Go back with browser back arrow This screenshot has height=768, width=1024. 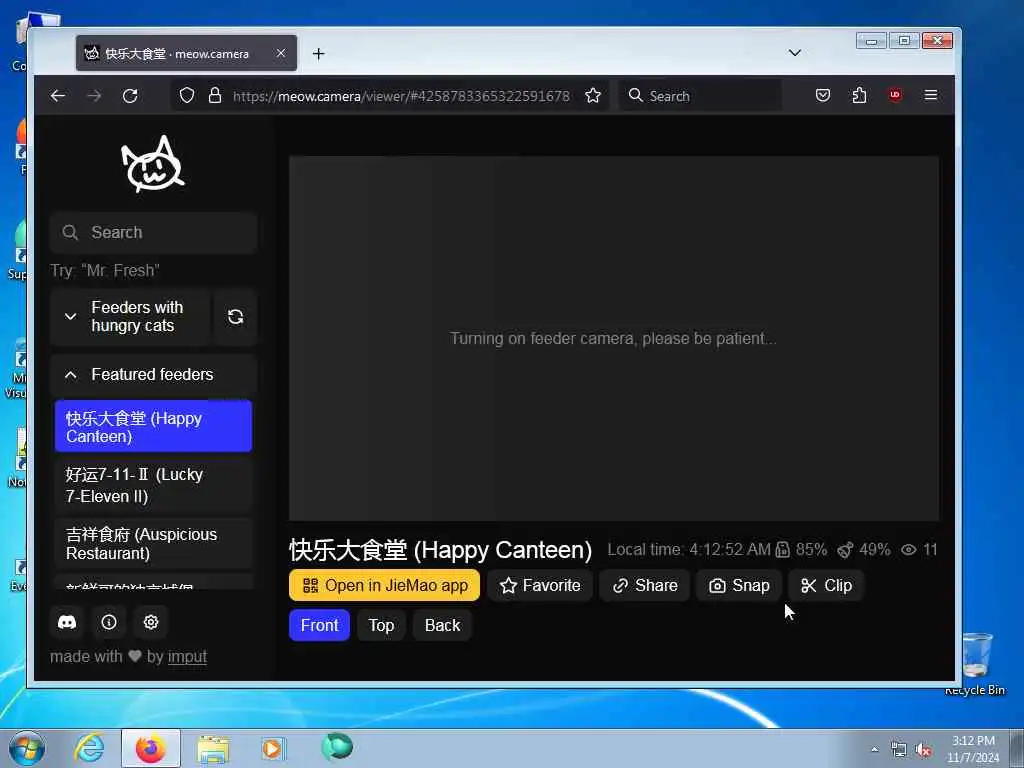(x=58, y=96)
